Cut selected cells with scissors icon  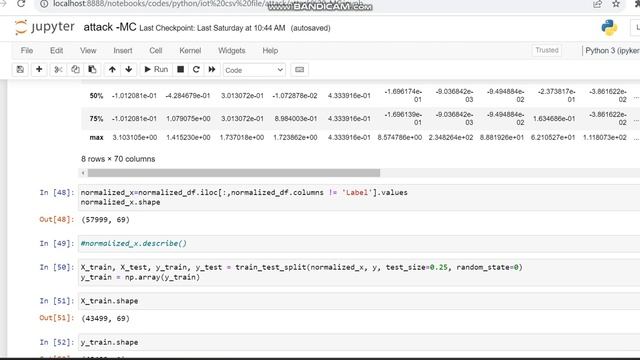pyautogui.click(x=58, y=69)
